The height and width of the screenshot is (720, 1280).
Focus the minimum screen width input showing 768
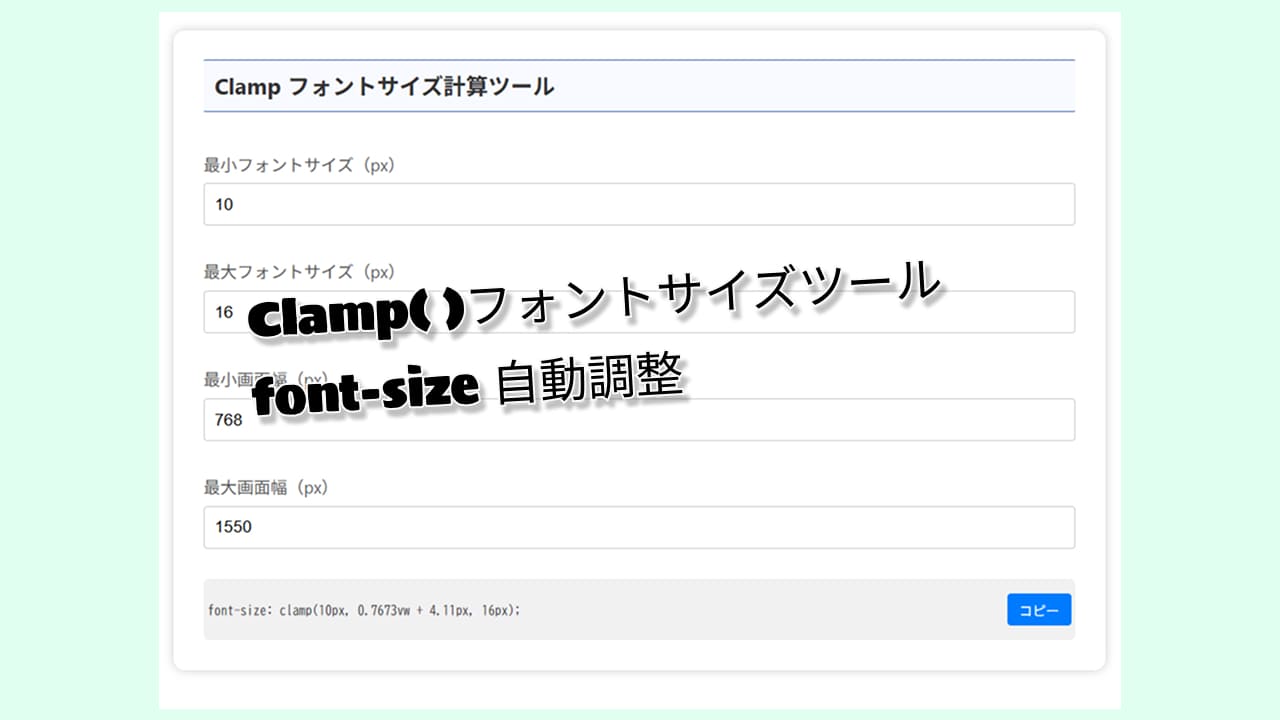(639, 420)
